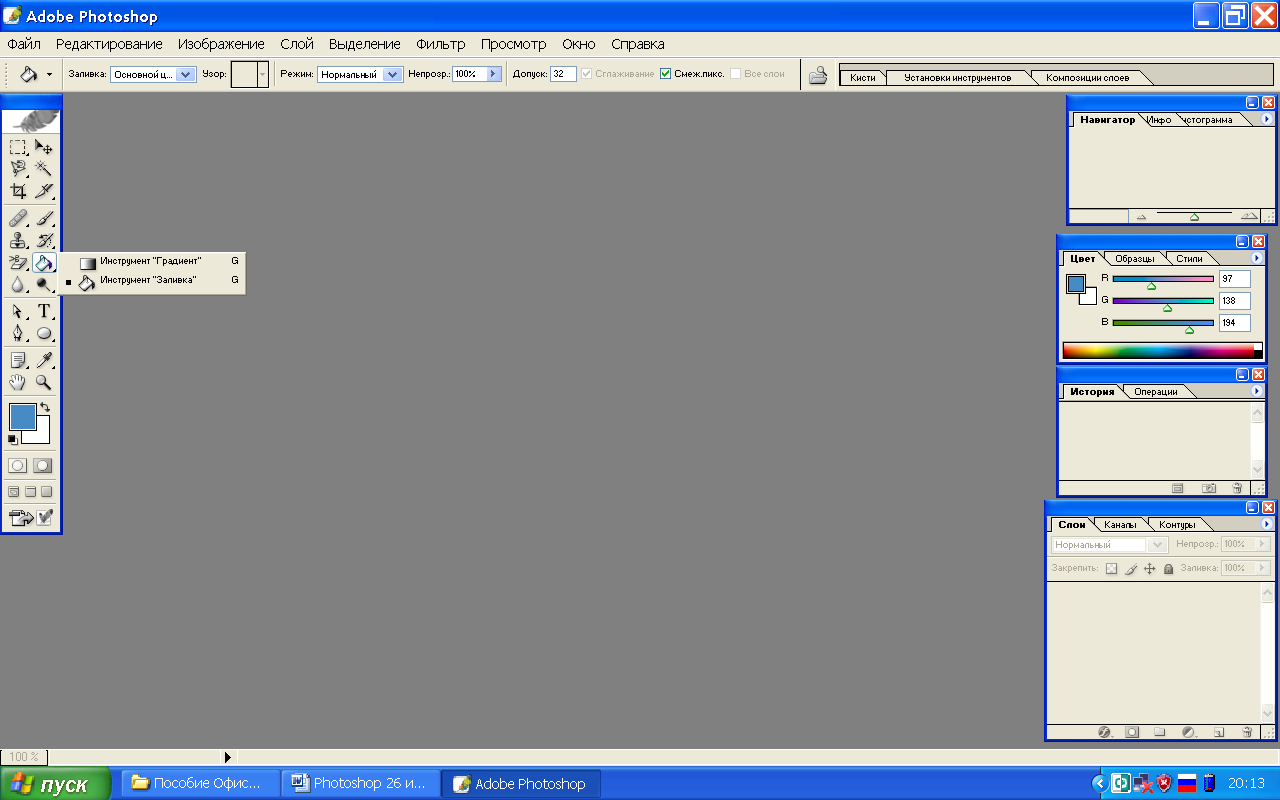Click the R slider in Color panel
Viewport: 1280px width, 800px height.
click(1163, 279)
